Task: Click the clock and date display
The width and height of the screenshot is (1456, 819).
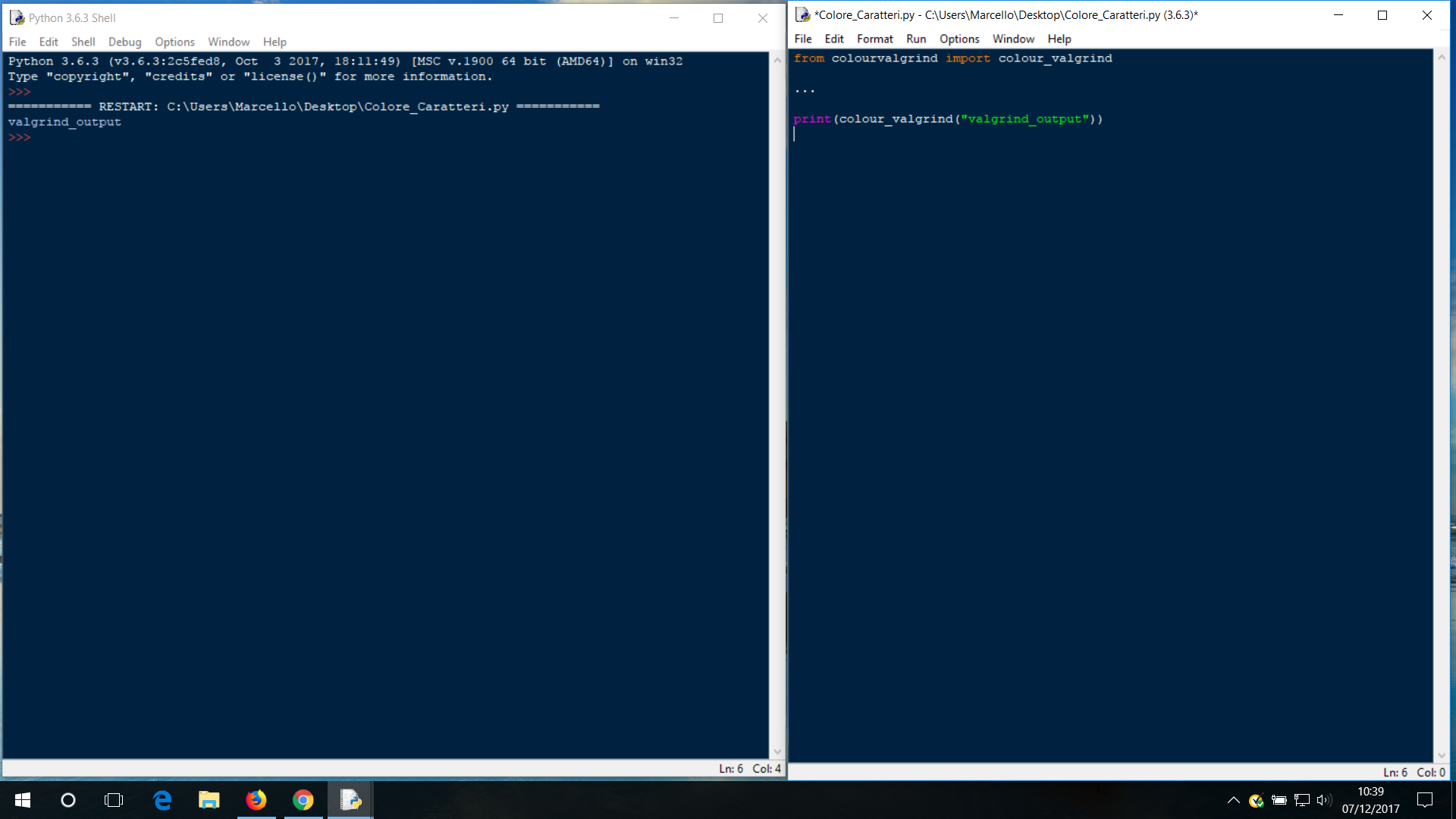Action: 1370,800
